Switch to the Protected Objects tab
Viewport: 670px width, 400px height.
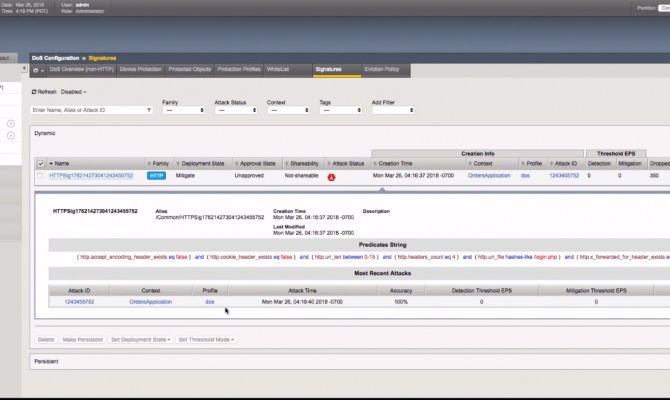tap(191, 70)
